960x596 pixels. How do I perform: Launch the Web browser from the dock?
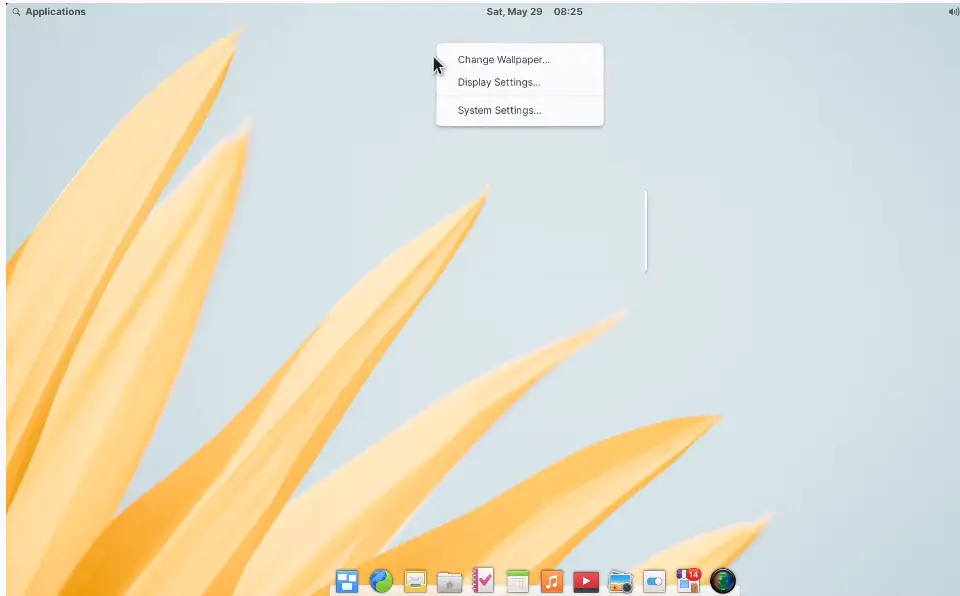tap(381, 581)
